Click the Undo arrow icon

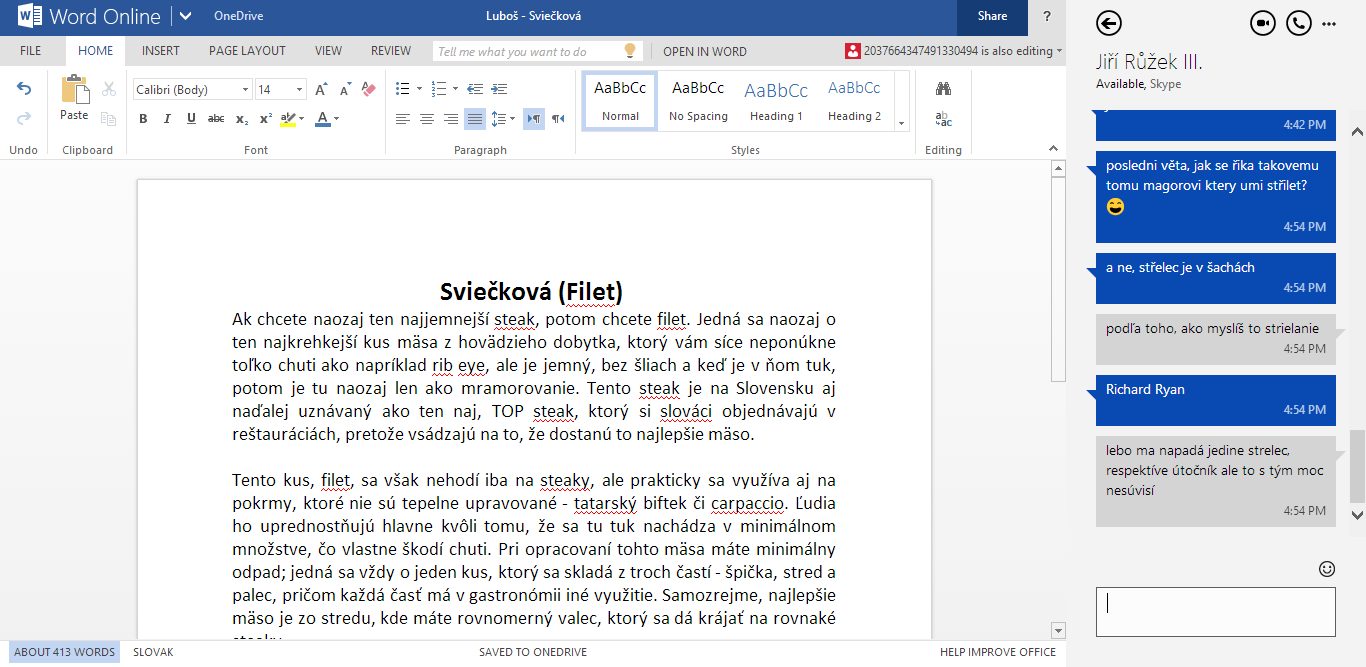click(24, 89)
